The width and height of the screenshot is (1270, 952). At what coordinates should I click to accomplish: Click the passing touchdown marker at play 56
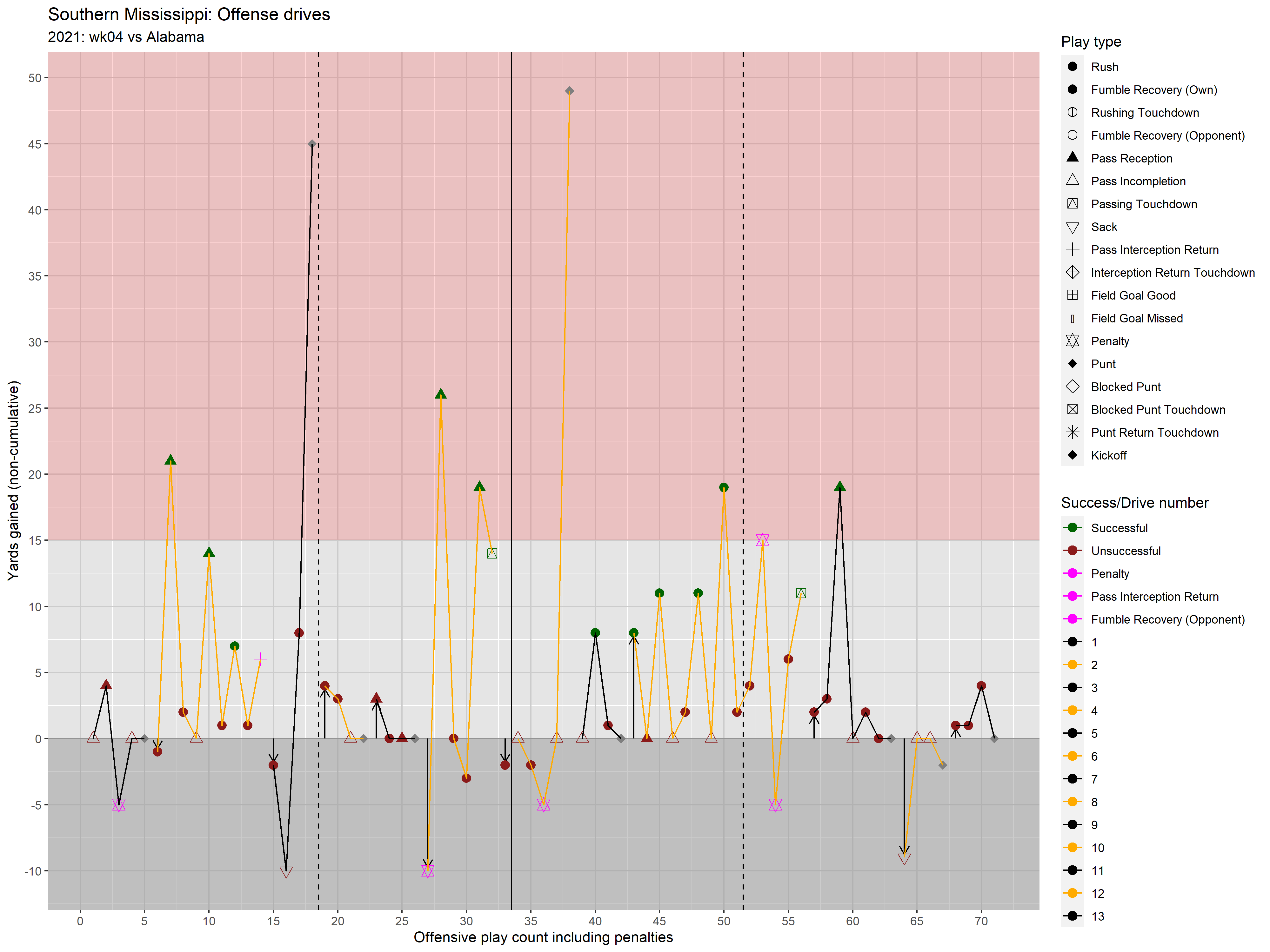(801, 593)
